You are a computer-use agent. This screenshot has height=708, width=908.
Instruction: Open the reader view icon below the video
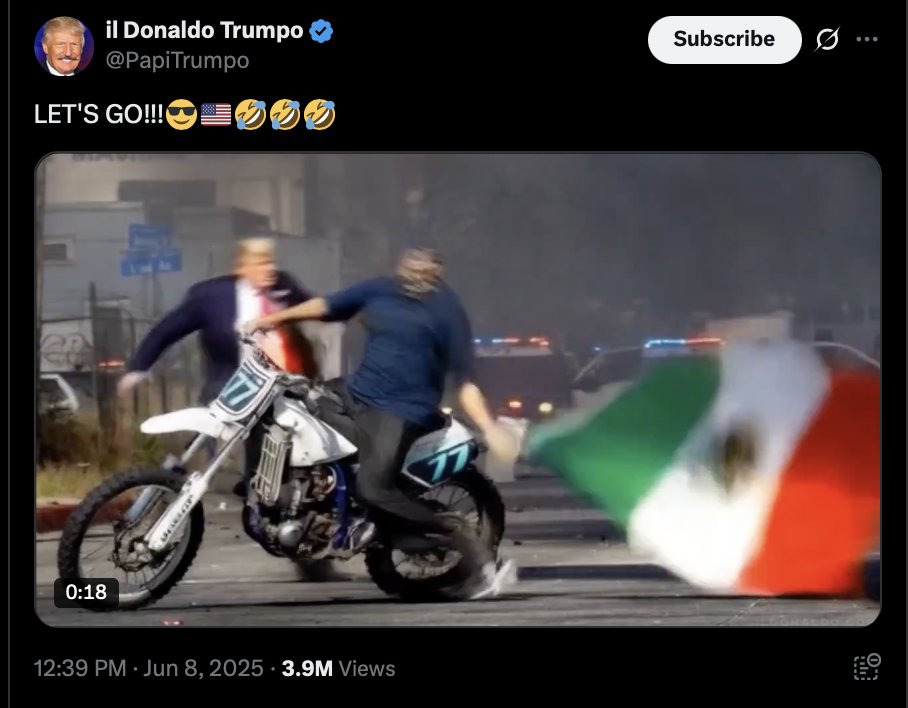coord(866,667)
